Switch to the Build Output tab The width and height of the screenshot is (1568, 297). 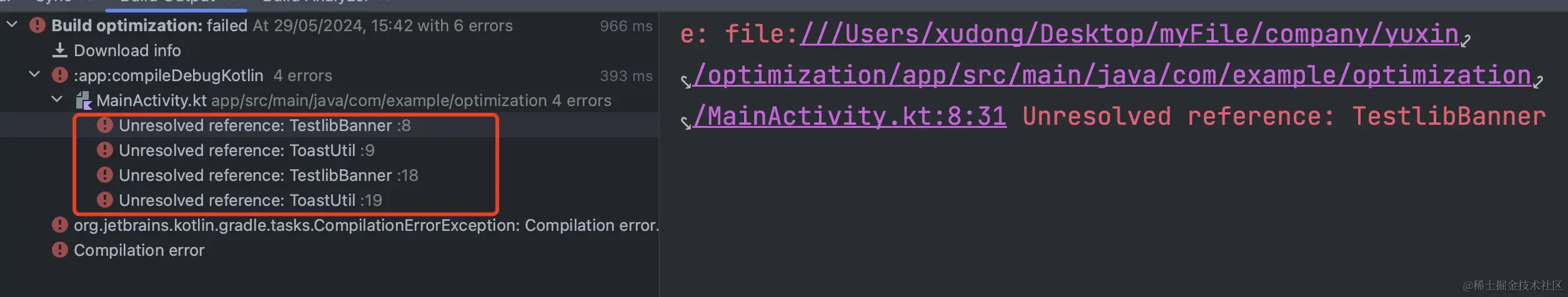pyautogui.click(x=167, y=2)
